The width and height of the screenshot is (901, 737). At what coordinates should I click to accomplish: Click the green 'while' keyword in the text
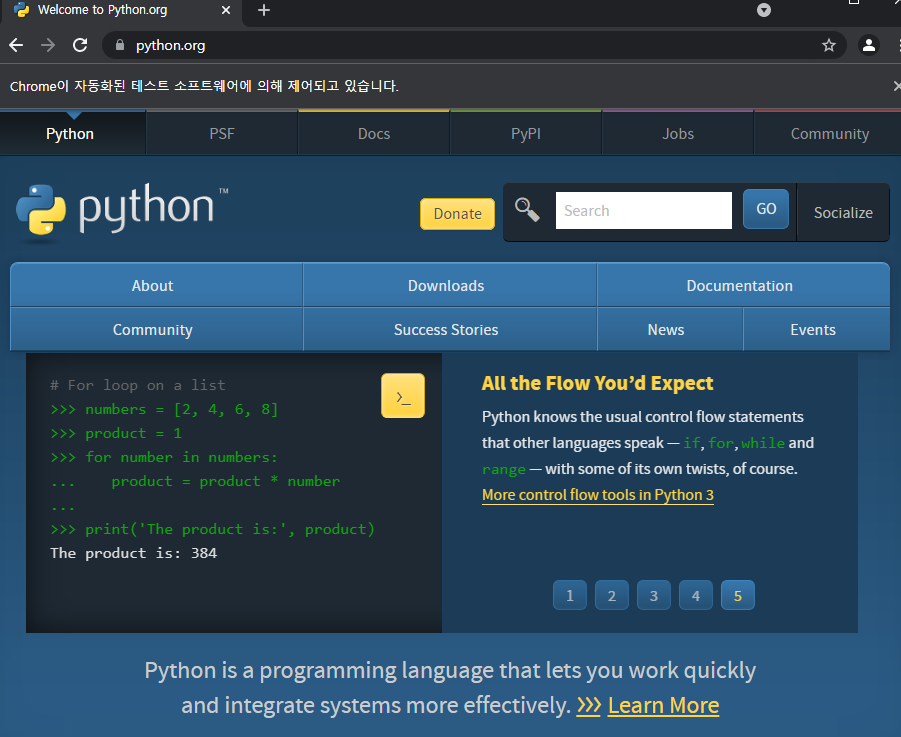(763, 443)
